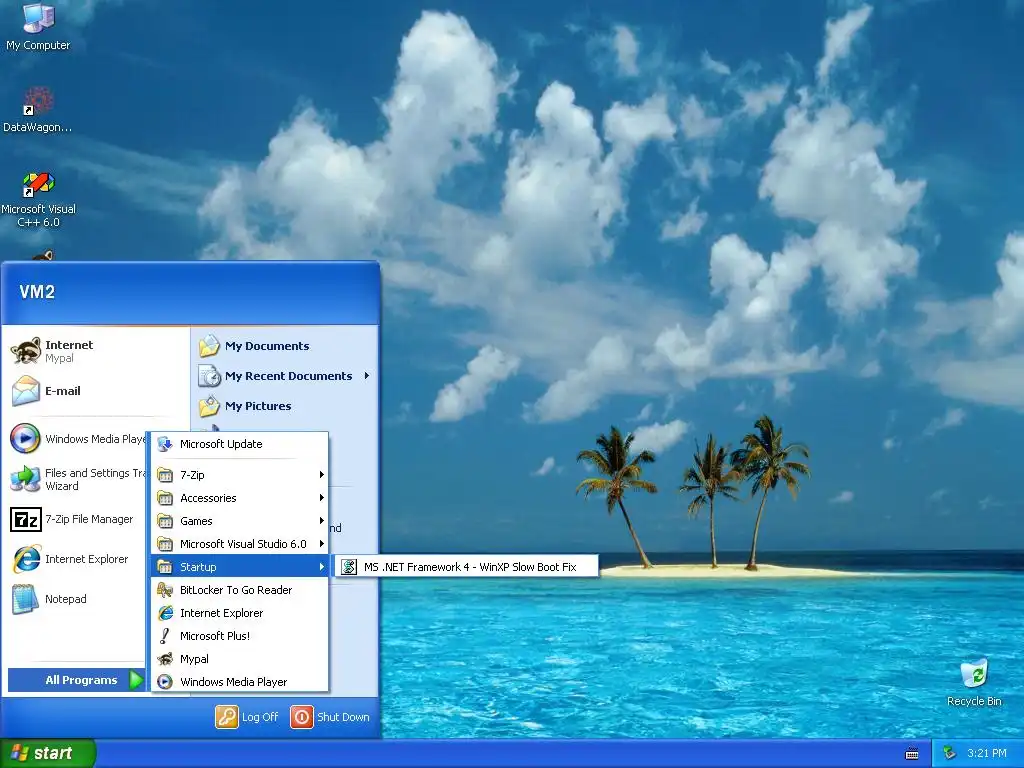Open the My Computer desktop icon
1024x768 pixels.
[x=39, y=18]
